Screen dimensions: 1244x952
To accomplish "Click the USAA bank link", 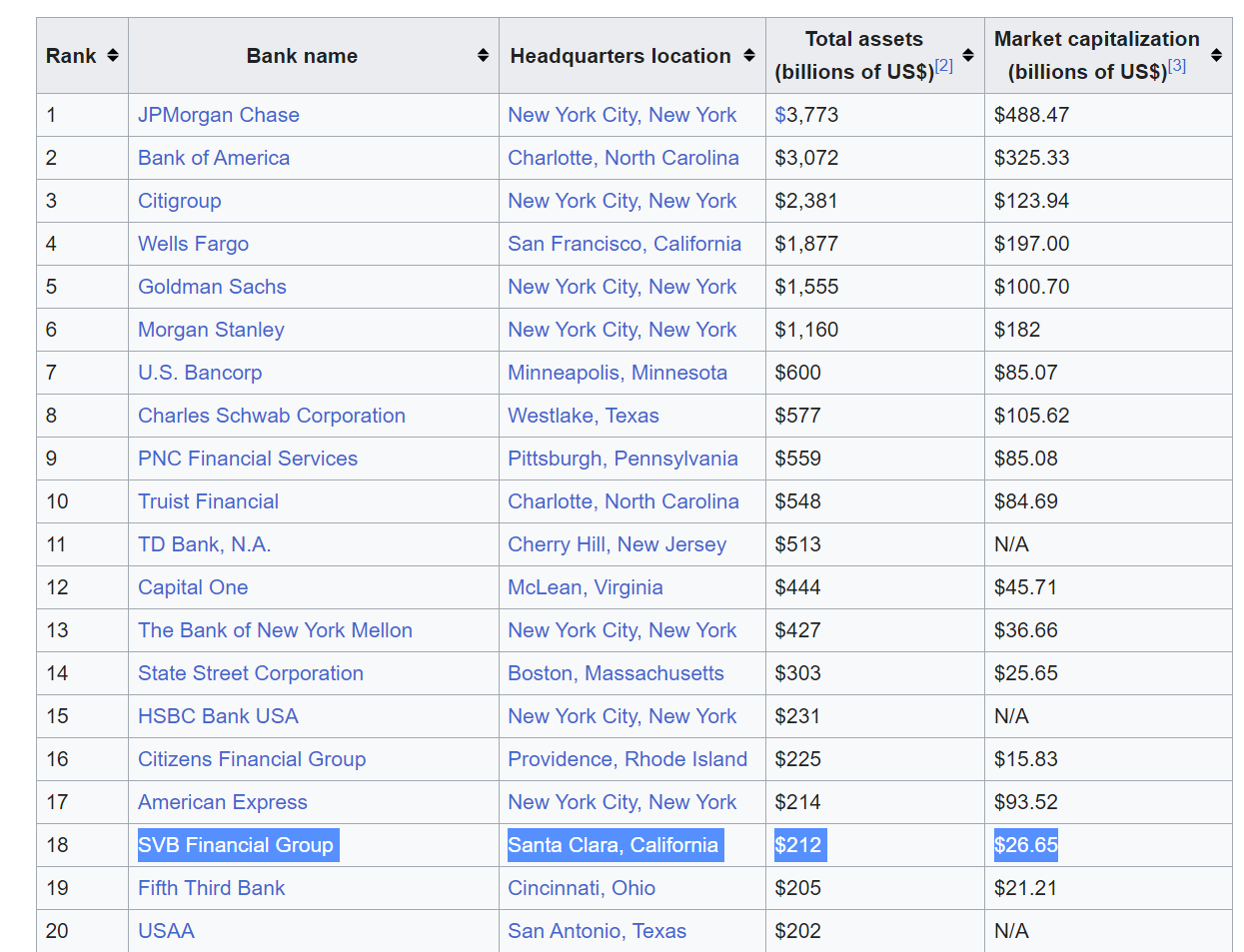I will tap(166, 931).
